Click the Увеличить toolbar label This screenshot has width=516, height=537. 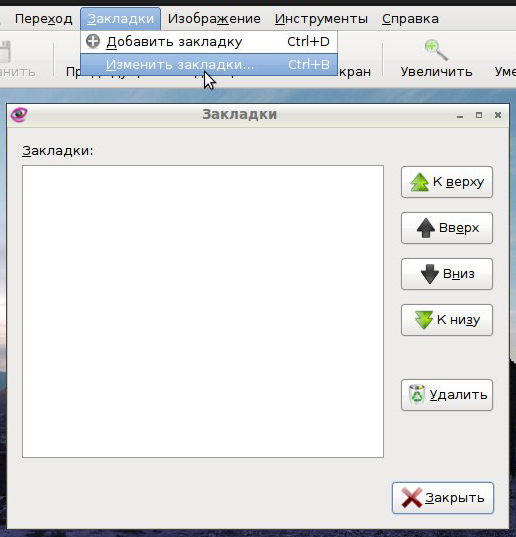pos(436,72)
